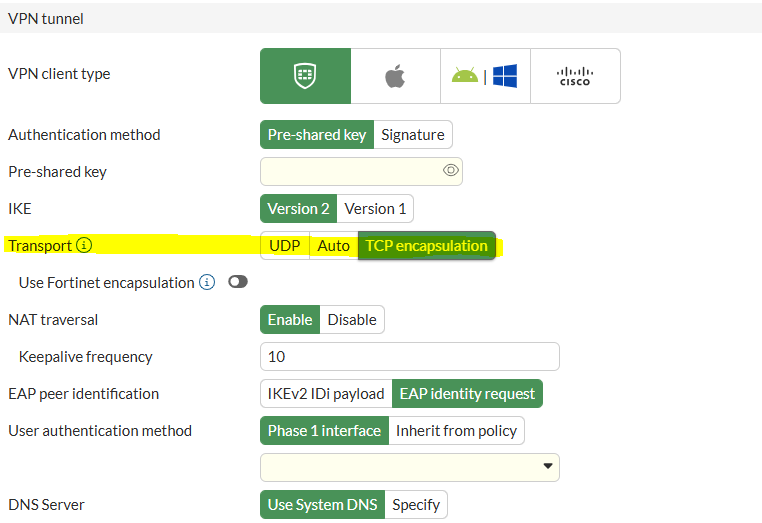Click info icon beside Use Fortinet encapsulation

pyautogui.click(x=207, y=283)
